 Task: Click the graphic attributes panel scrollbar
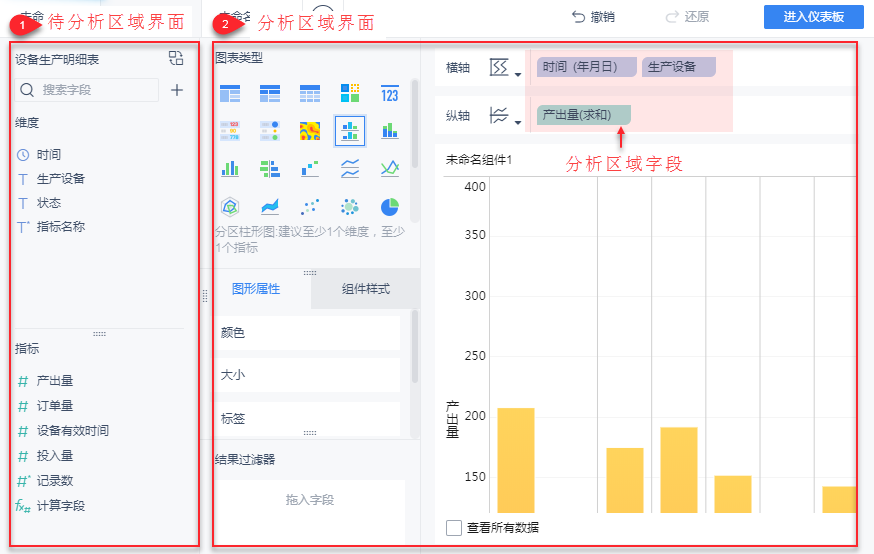[x=414, y=347]
